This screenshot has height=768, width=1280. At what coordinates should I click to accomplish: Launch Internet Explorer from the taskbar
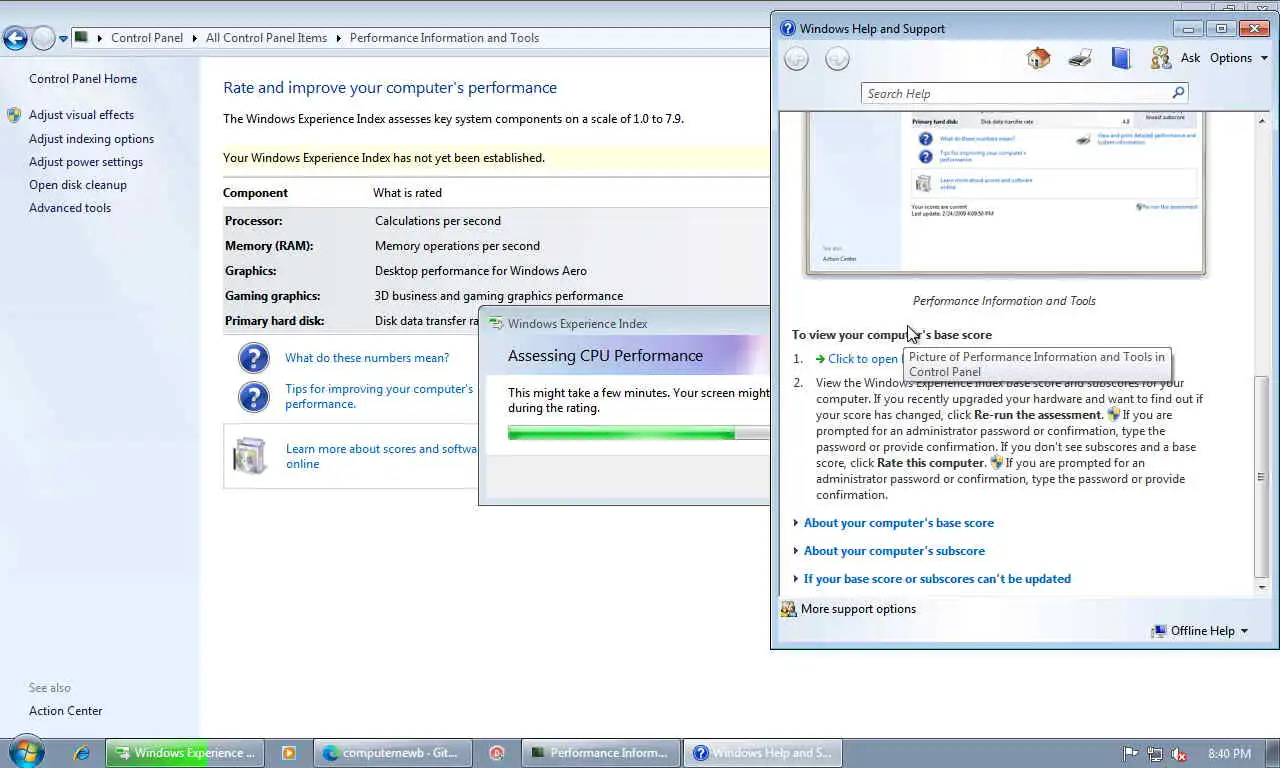point(82,753)
